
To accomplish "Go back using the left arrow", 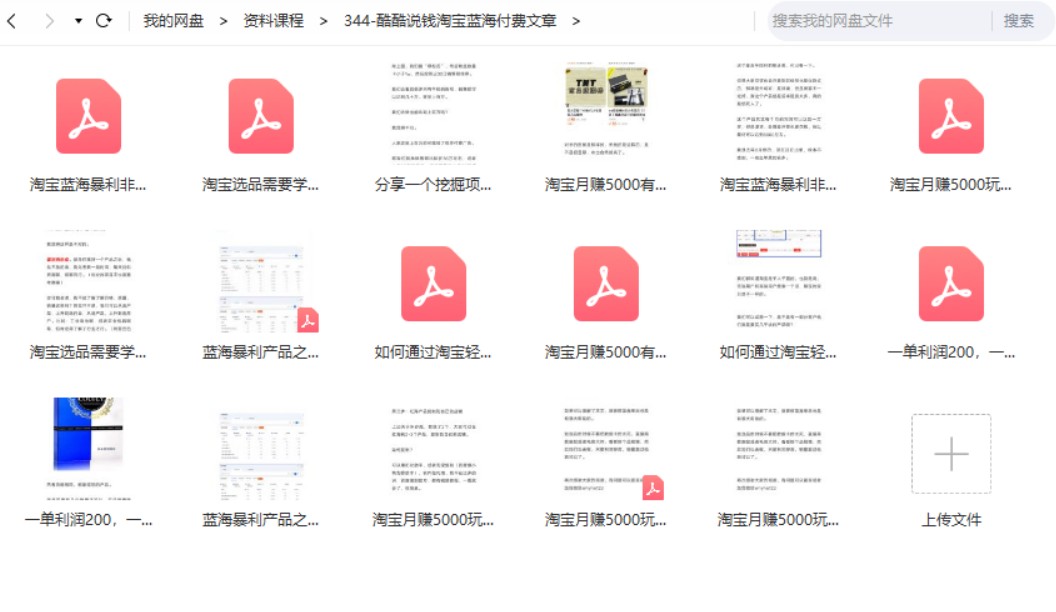I will 11,21.
